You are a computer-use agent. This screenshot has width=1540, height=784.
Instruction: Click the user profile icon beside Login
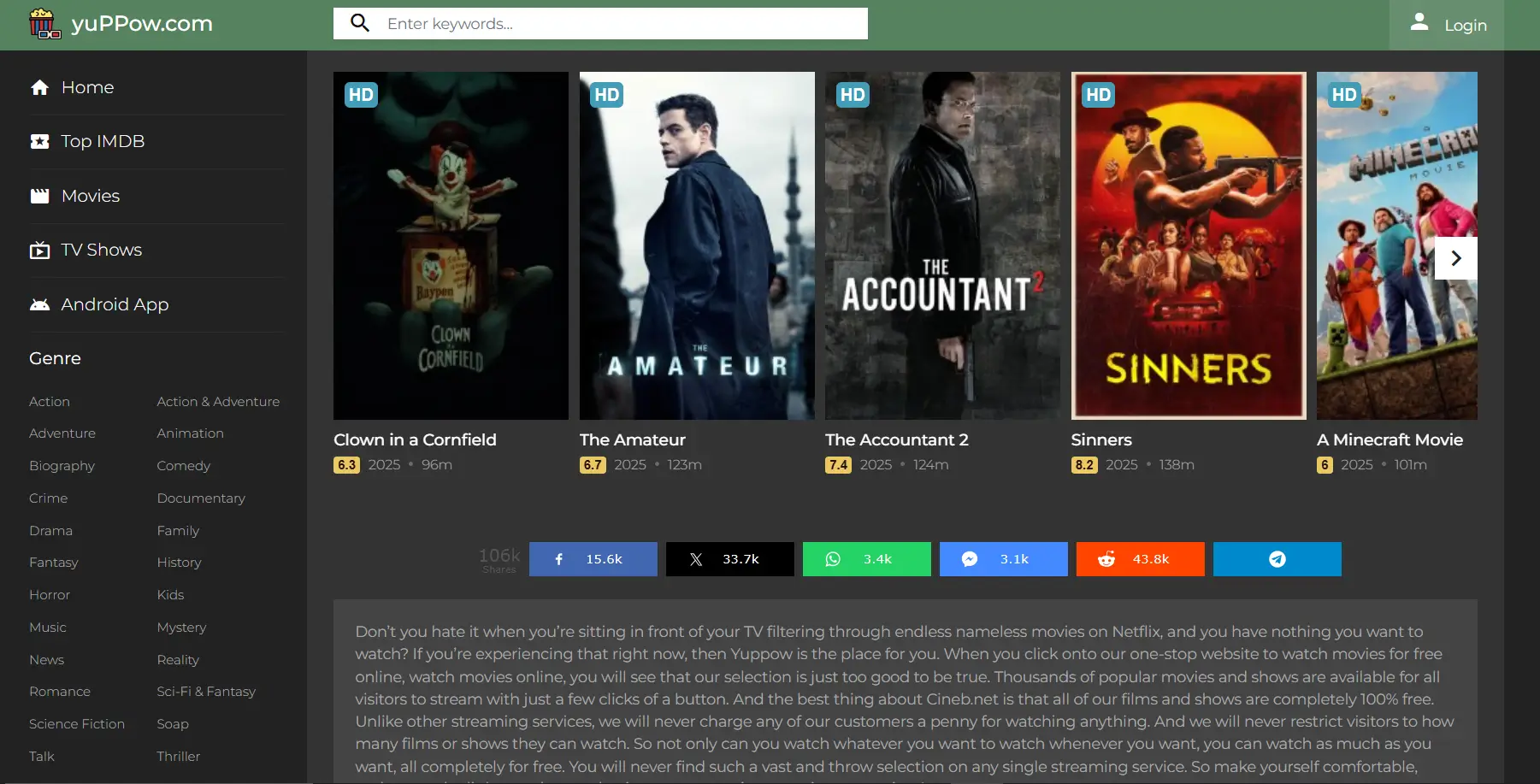[x=1419, y=22]
